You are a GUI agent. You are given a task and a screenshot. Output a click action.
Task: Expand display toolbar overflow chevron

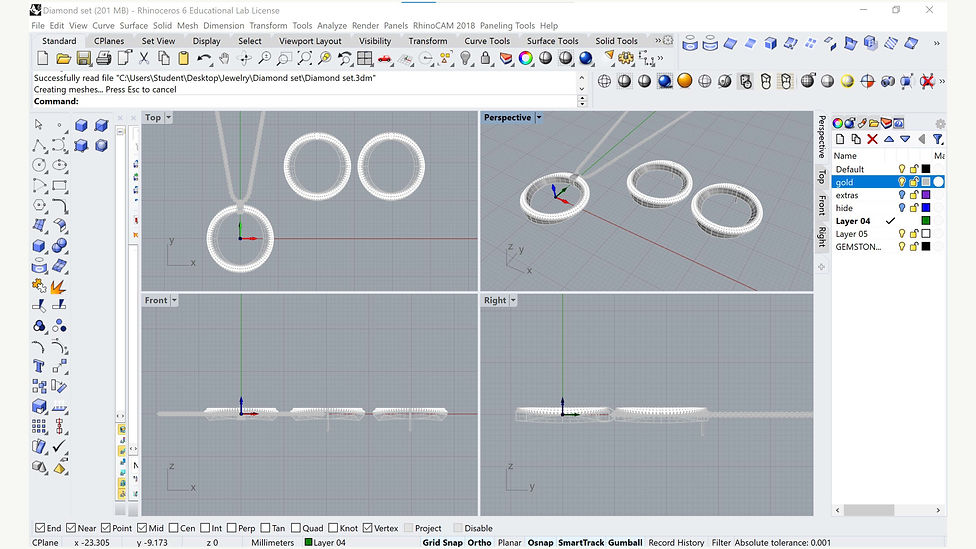click(x=942, y=81)
